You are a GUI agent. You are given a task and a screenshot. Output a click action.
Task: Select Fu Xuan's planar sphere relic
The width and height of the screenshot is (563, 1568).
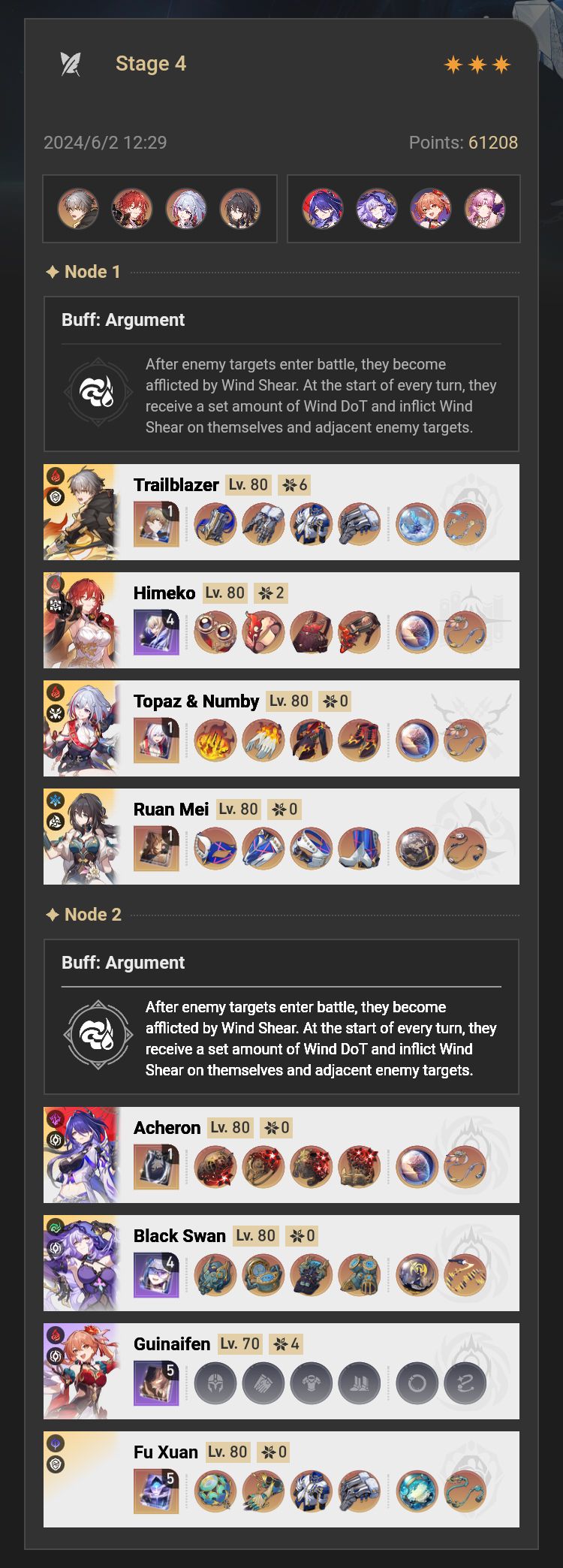(417, 1491)
